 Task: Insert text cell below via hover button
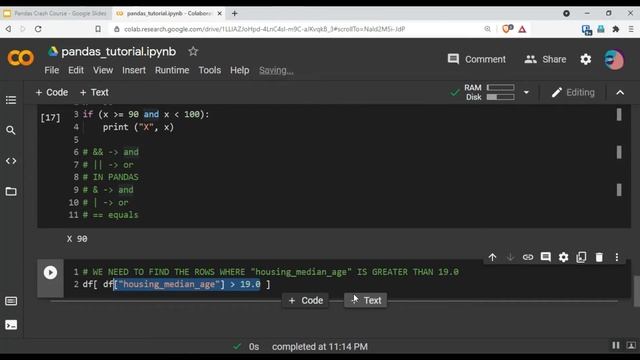(366, 300)
